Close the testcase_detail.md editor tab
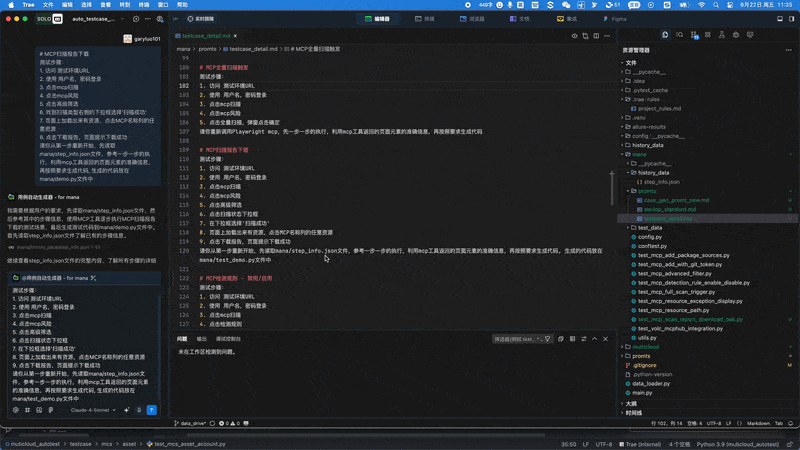800x450 pixels. (x=235, y=36)
